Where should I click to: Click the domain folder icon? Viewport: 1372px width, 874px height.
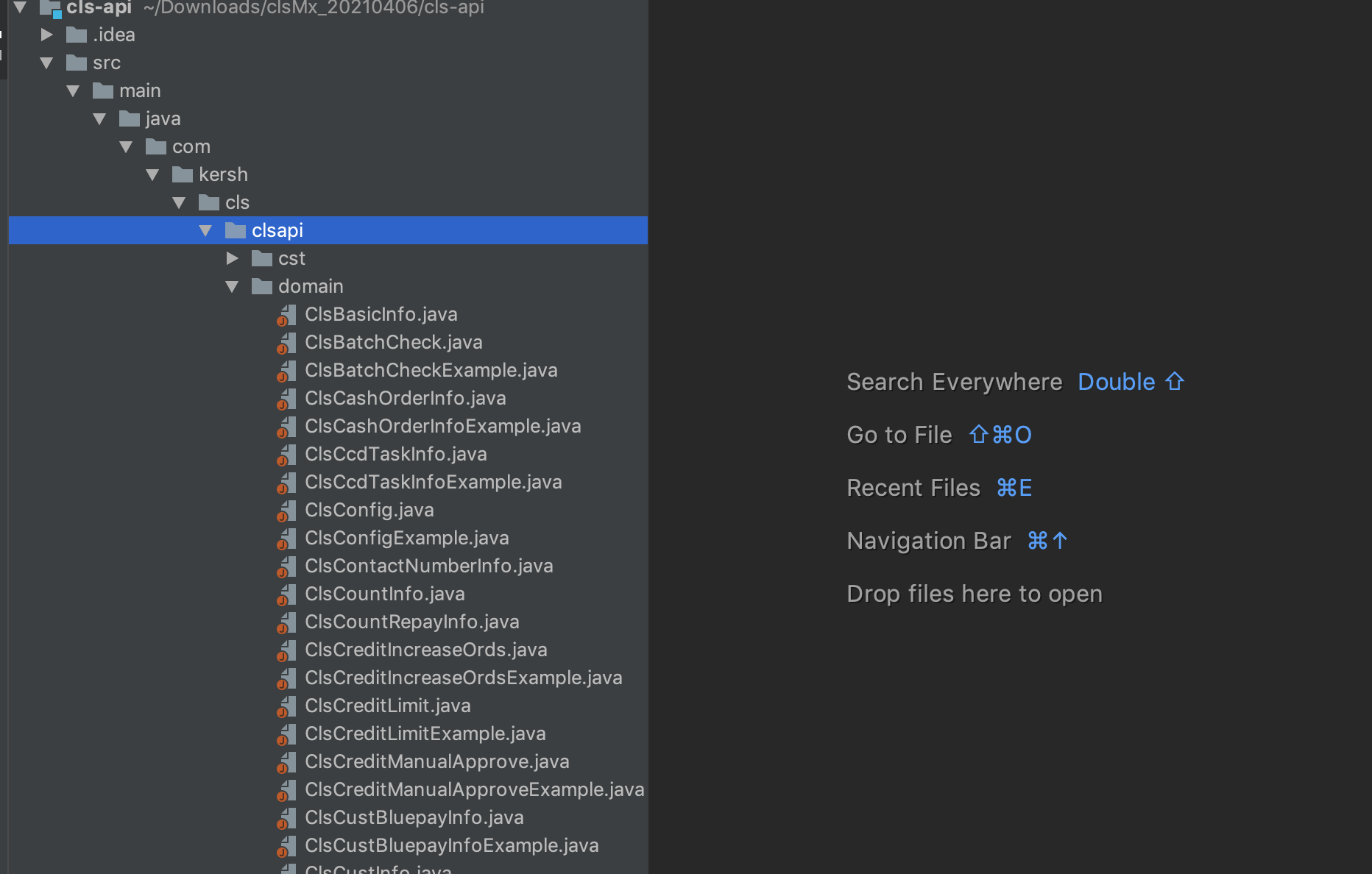262,286
